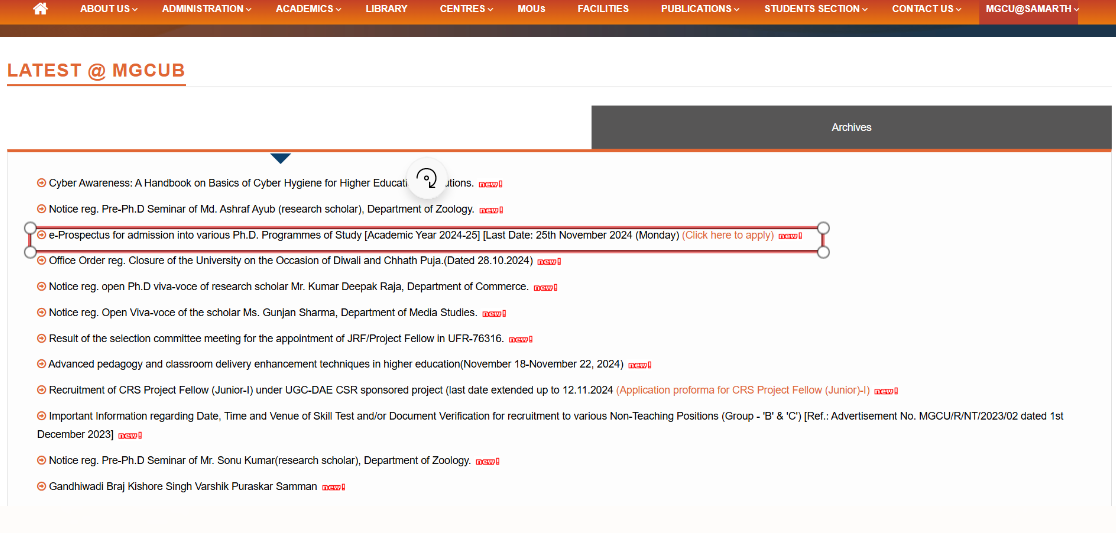1116x533 pixels.
Task: Click the Home icon in navigation bar
Action: [x=40, y=9]
